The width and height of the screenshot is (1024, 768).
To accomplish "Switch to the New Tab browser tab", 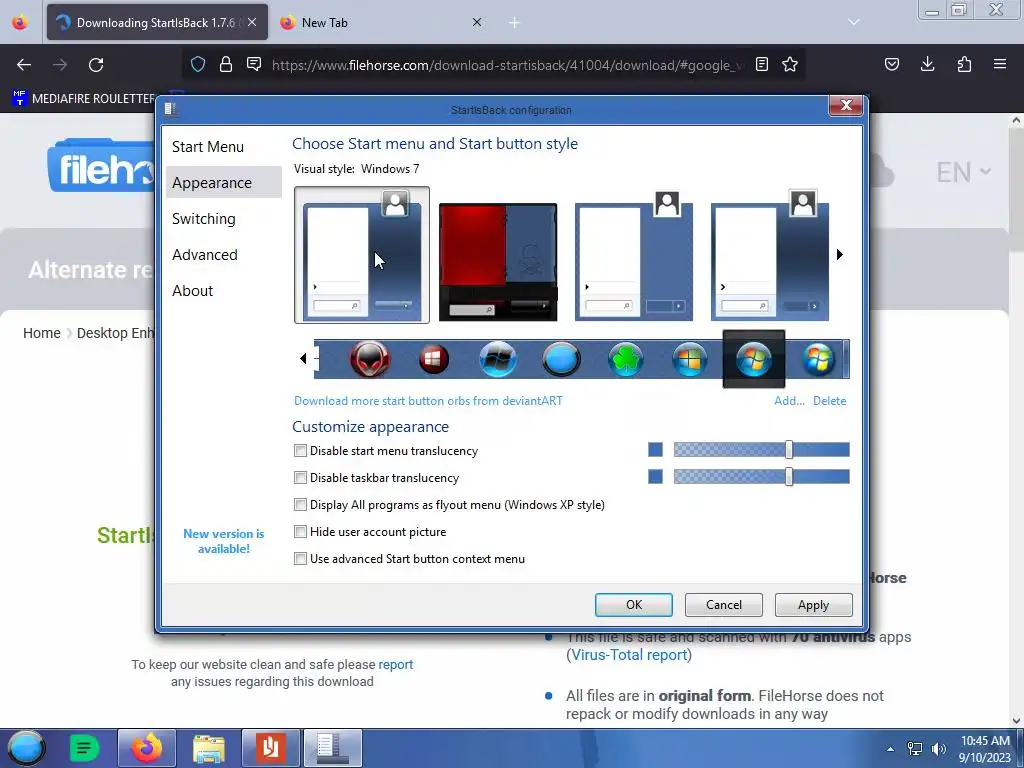I will 383,23.
